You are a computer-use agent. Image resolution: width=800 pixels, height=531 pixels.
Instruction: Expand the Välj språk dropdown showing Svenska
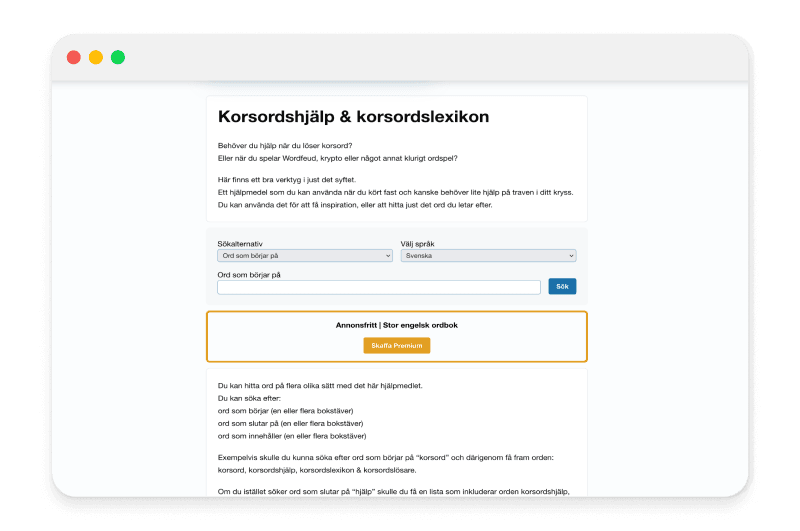tap(488, 256)
